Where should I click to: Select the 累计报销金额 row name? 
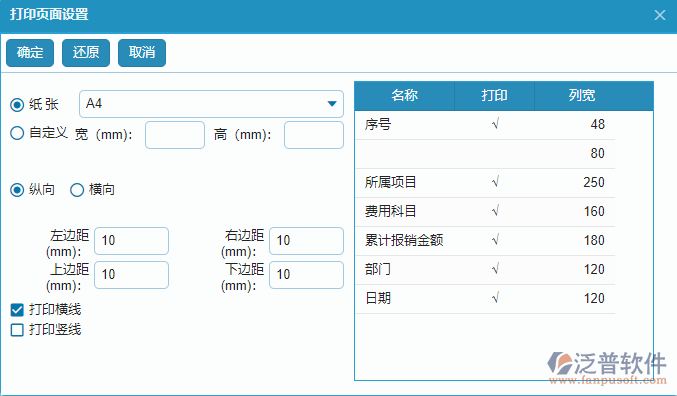click(404, 240)
